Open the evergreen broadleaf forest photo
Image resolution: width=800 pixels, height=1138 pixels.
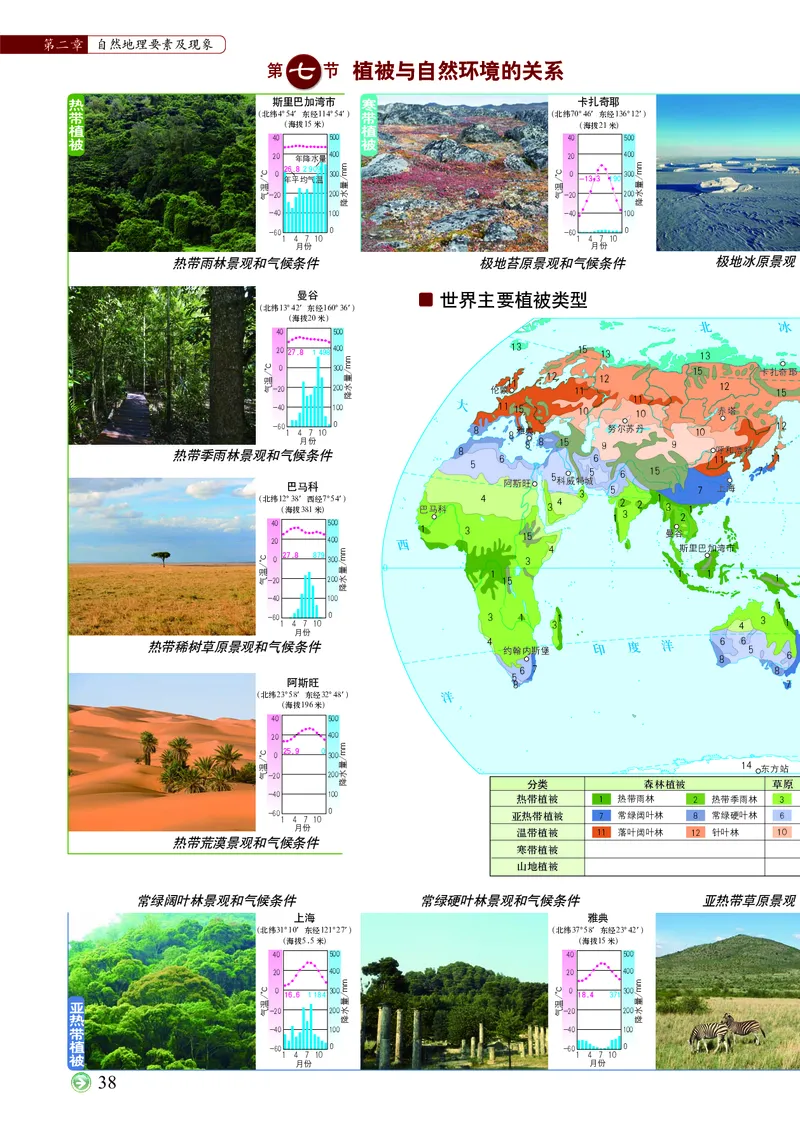[x=162, y=991]
